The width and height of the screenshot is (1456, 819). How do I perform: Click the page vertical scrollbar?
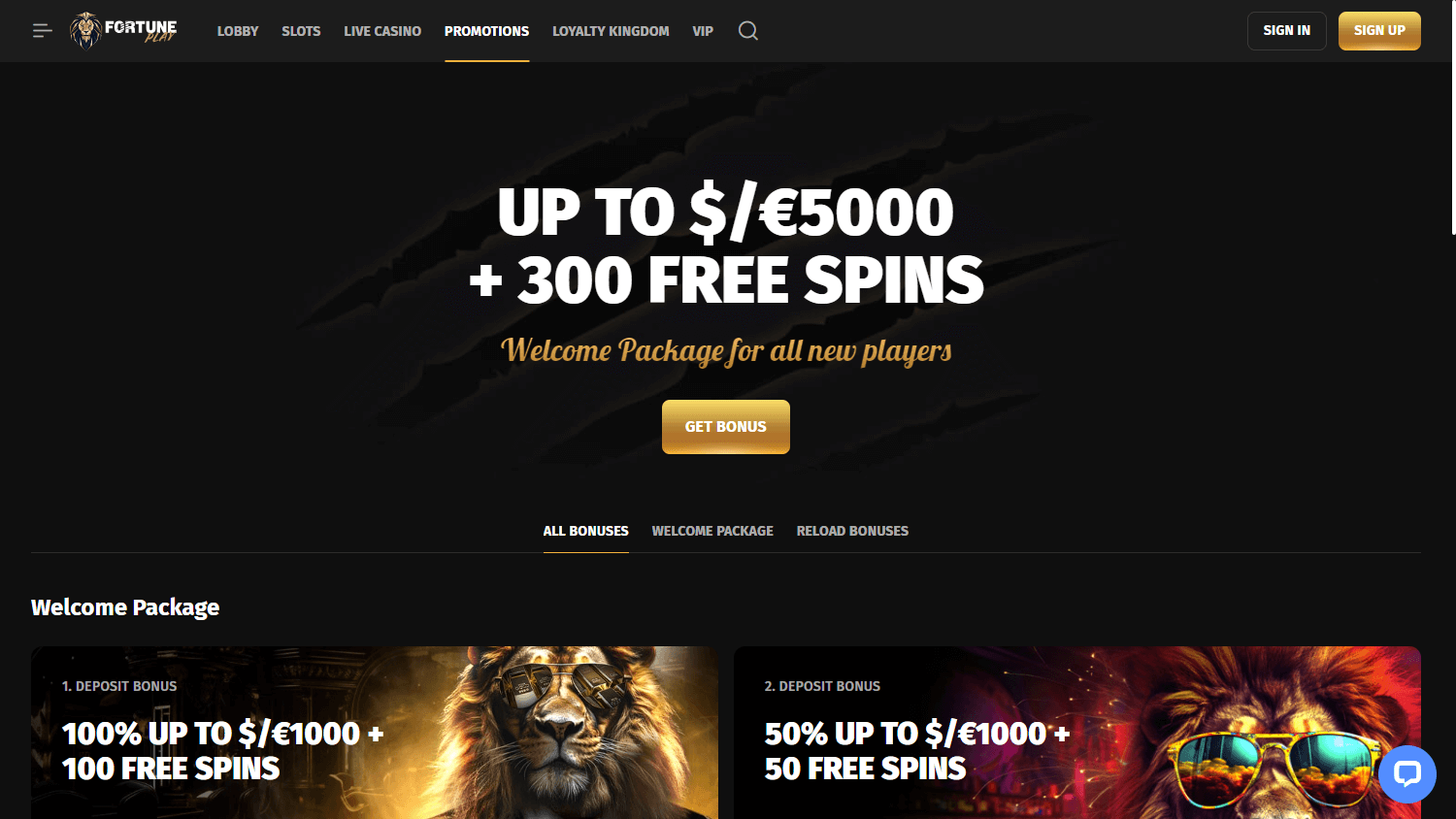tap(1453, 118)
